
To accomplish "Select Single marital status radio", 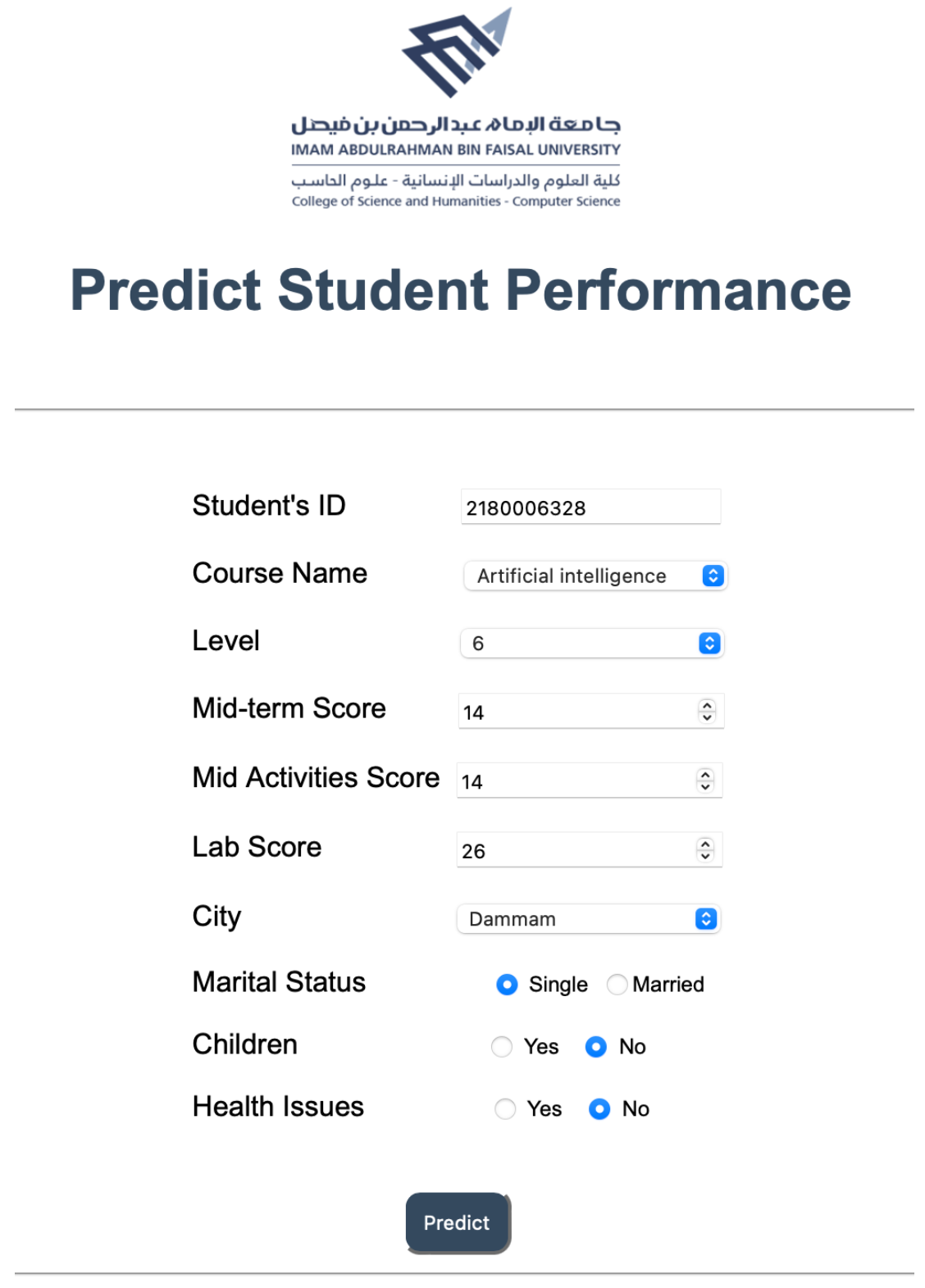I will coord(507,984).
